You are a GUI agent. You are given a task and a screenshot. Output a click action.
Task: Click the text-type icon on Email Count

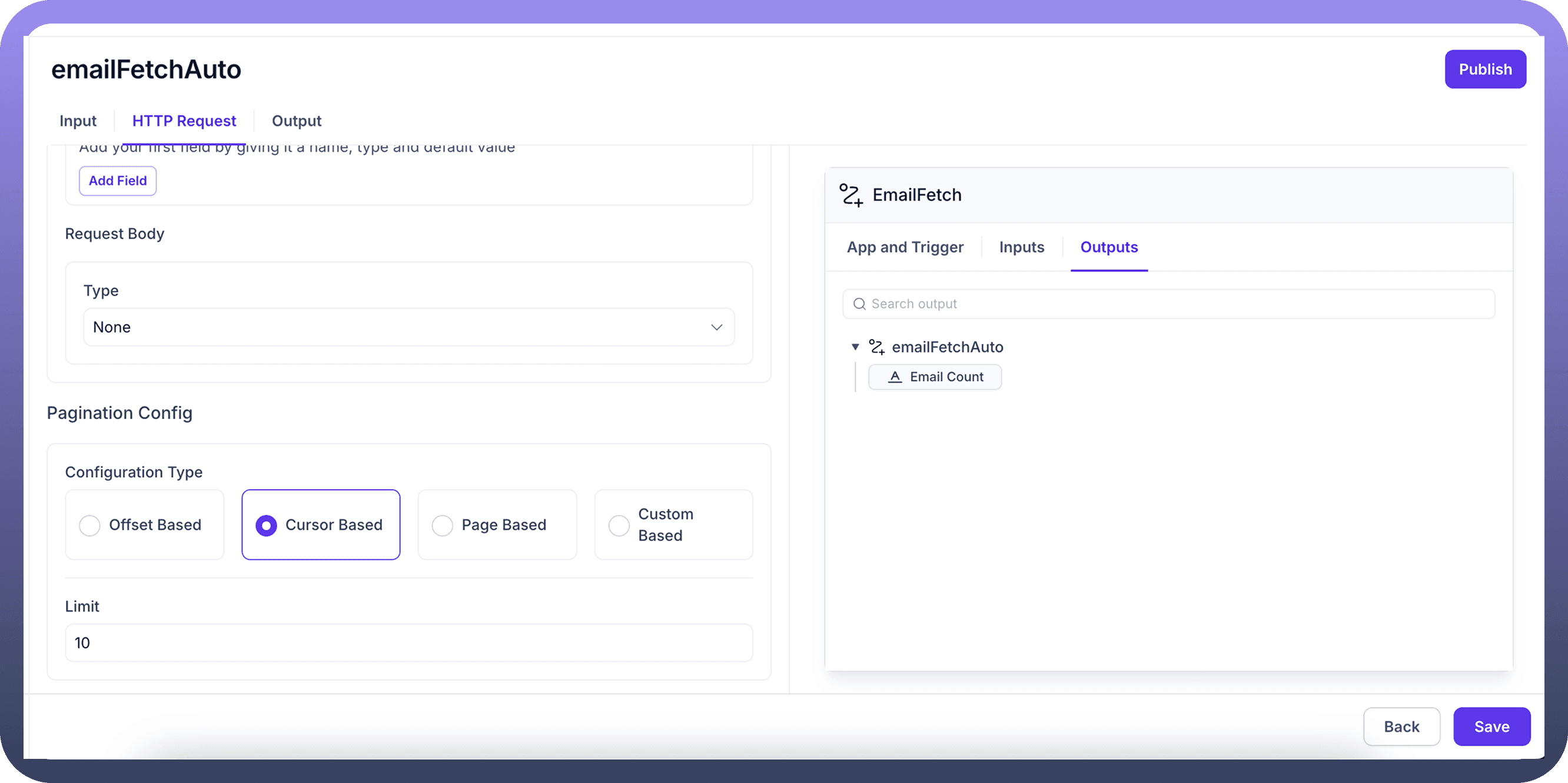(895, 377)
